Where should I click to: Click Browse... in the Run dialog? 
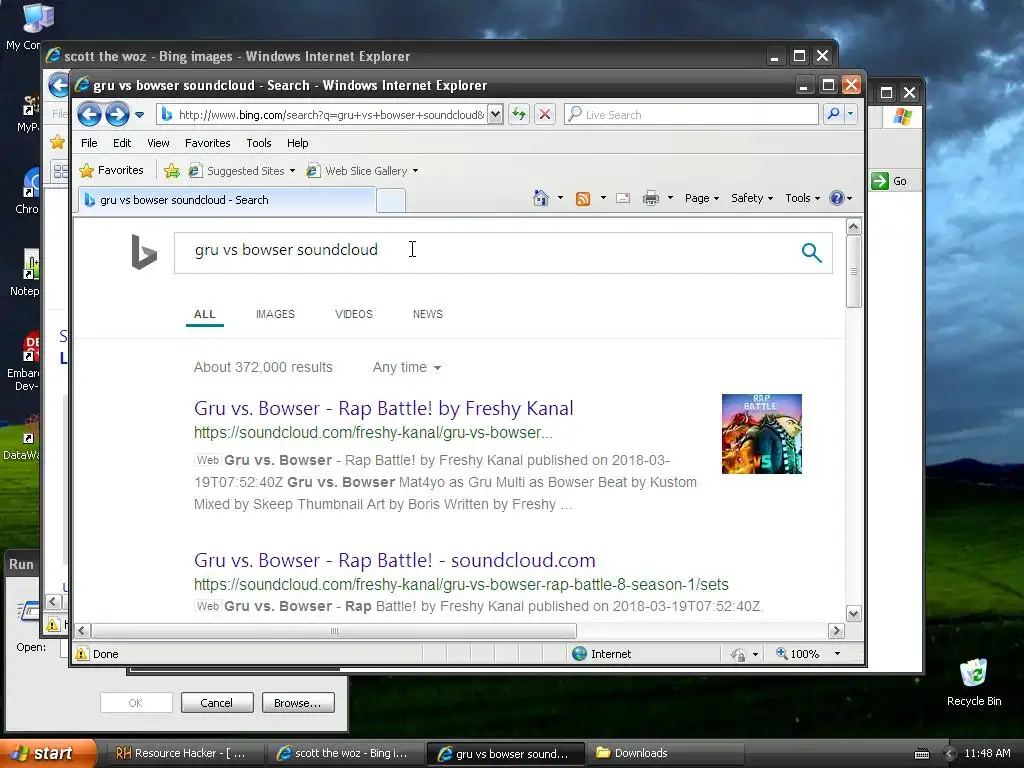pyautogui.click(x=298, y=703)
